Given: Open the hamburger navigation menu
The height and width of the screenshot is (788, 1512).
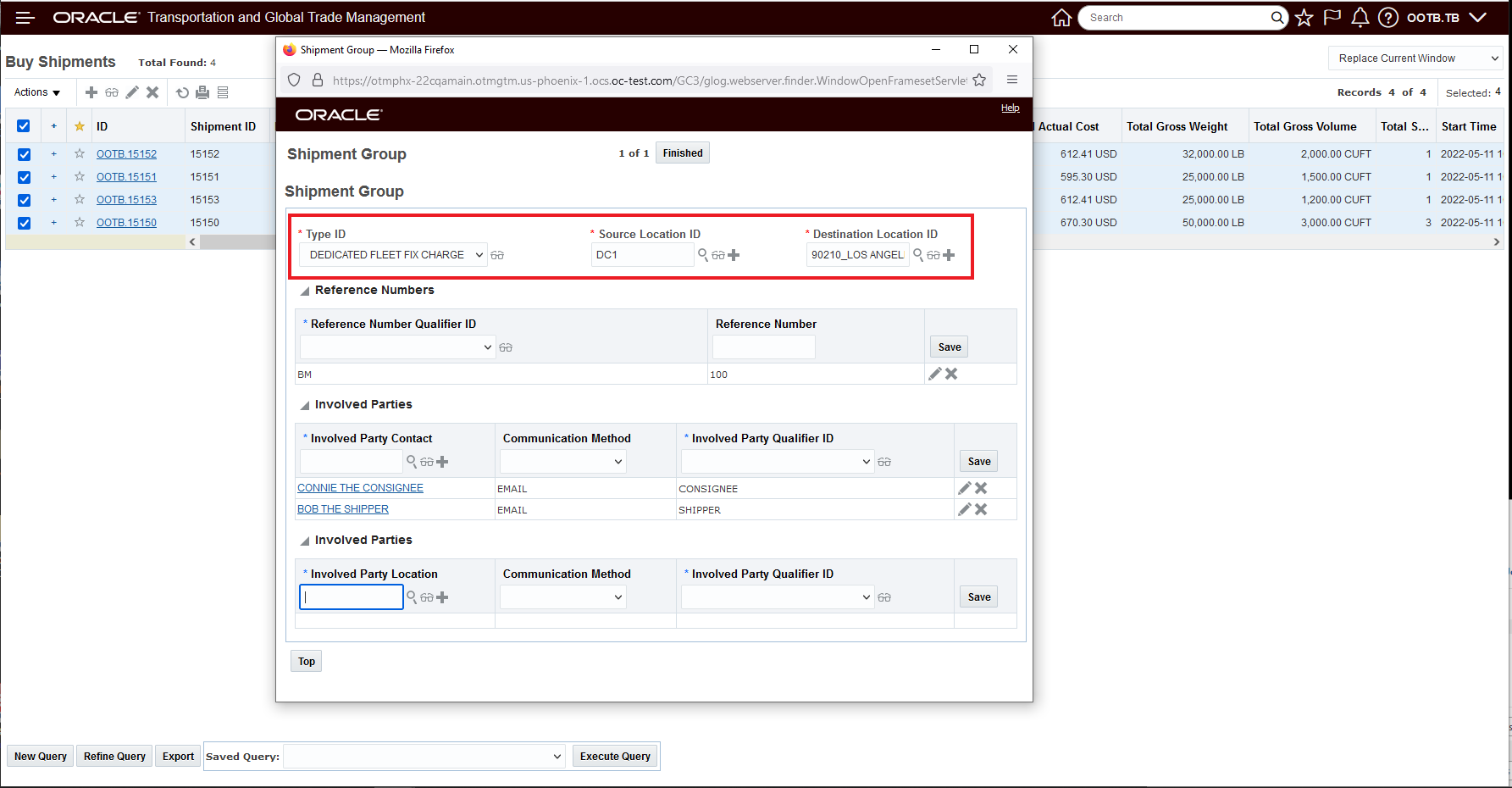Looking at the screenshot, I should tap(25, 18).
